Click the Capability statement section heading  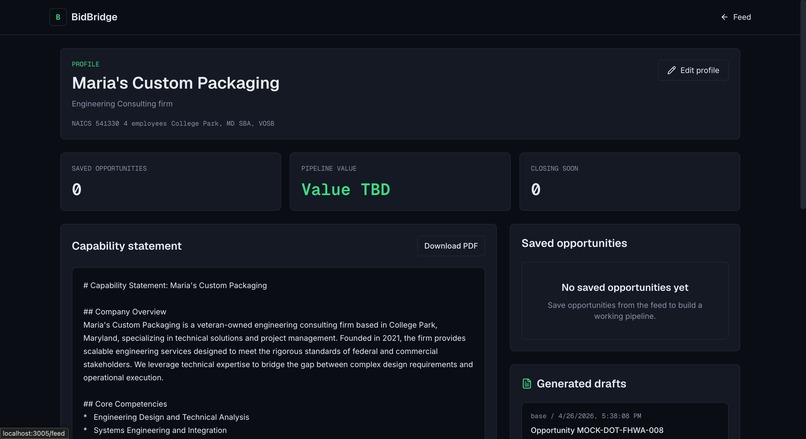pos(126,246)
